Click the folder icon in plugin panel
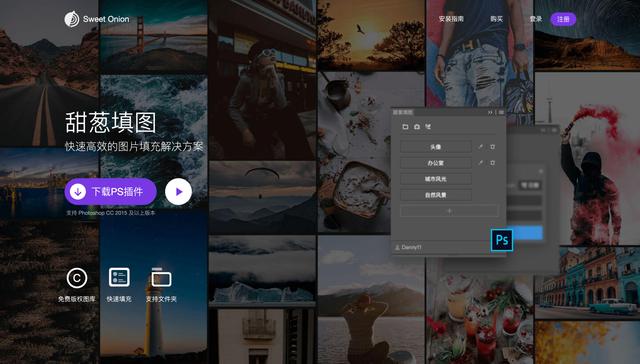Image resolution: width=640 pixels, height=364 pixels. [x=405, y=127]
